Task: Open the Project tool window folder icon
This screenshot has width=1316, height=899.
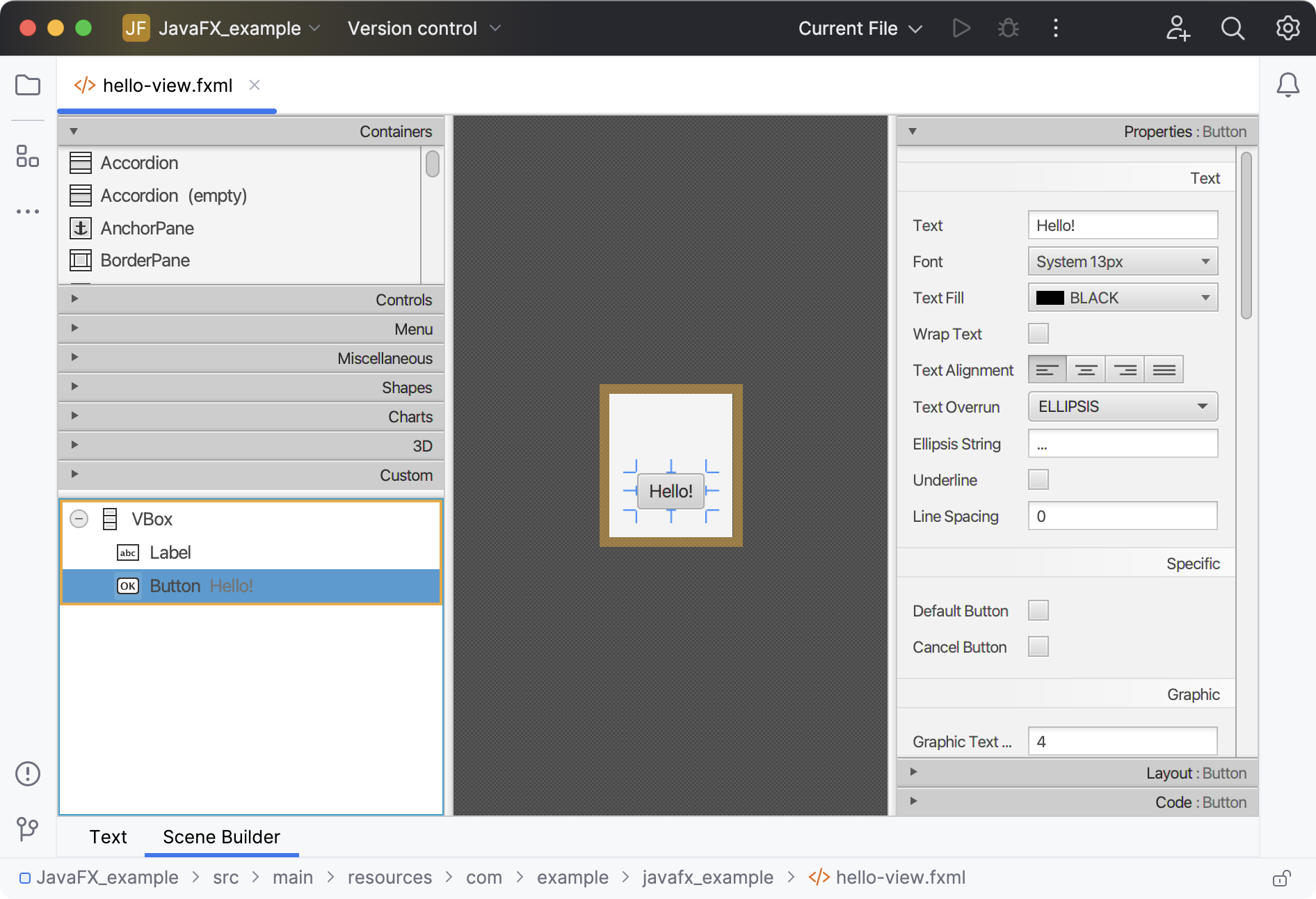Action: pyautogui.click(x=28, y=85)
